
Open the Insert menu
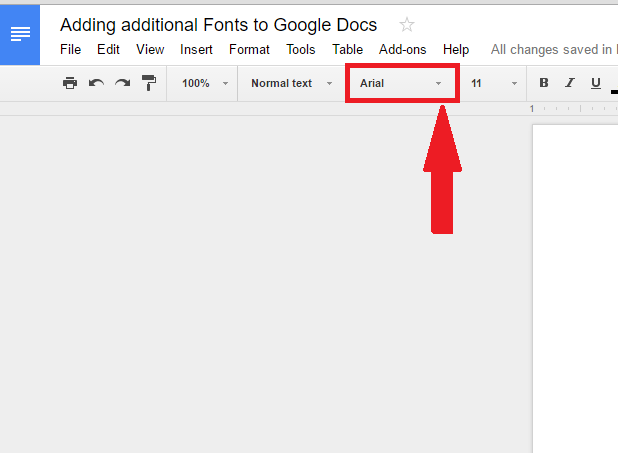click(196, 50)
